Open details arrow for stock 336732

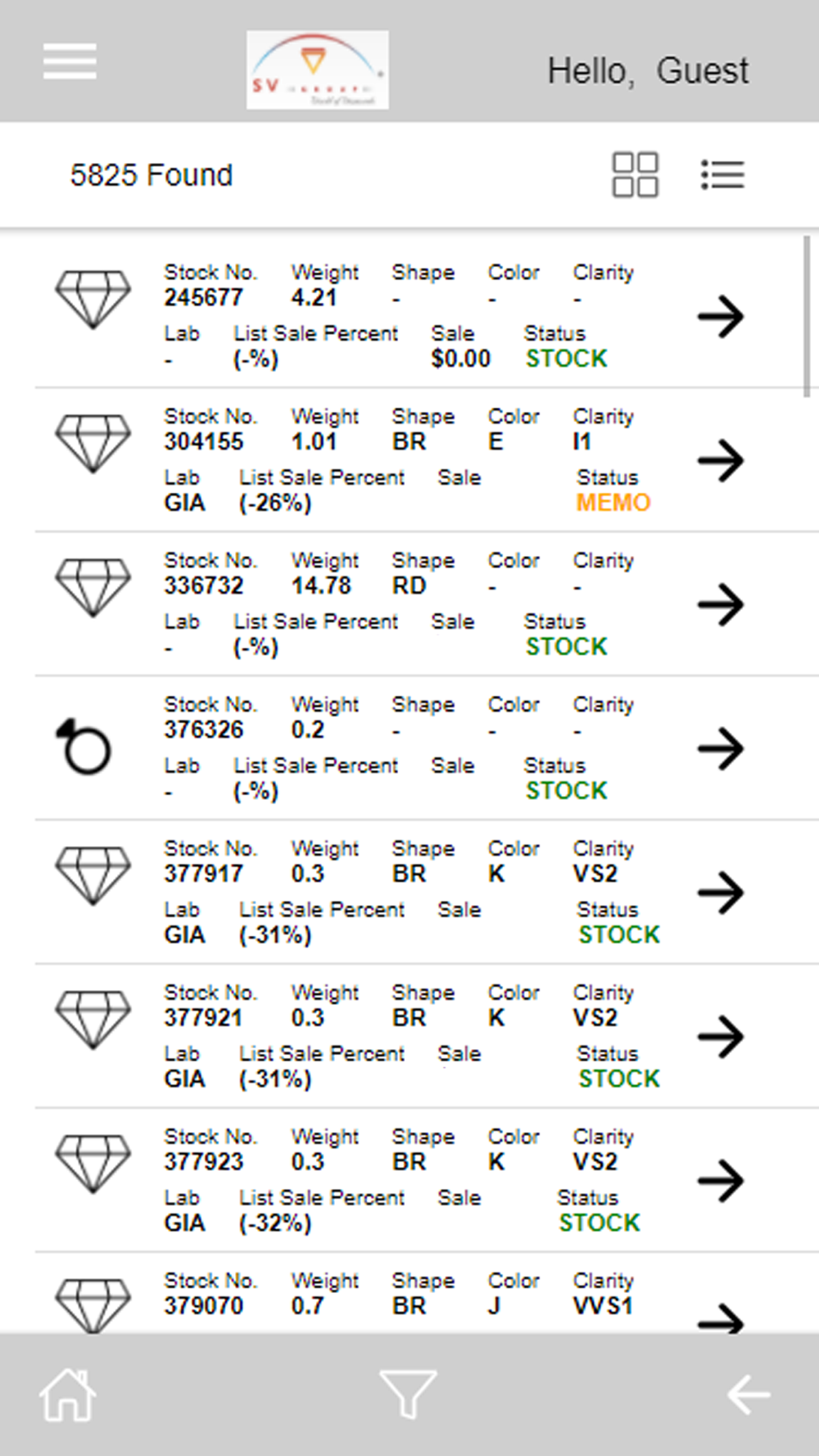coord(721,604)
